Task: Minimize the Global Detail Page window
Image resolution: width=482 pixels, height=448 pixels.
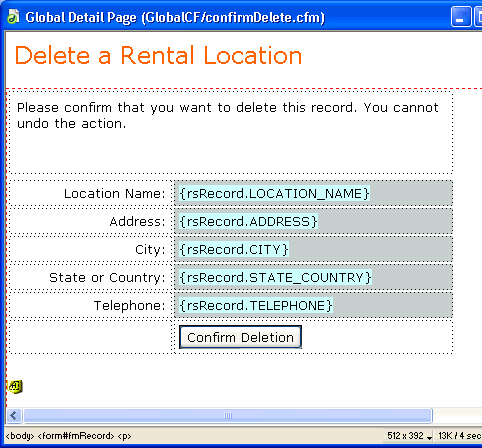Action: pyautogui.click(x=461, y=16)
